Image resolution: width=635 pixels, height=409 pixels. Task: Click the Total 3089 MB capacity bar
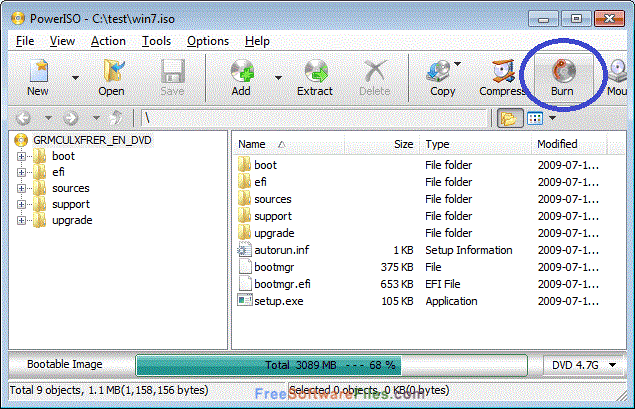click(x=331, y=365)
